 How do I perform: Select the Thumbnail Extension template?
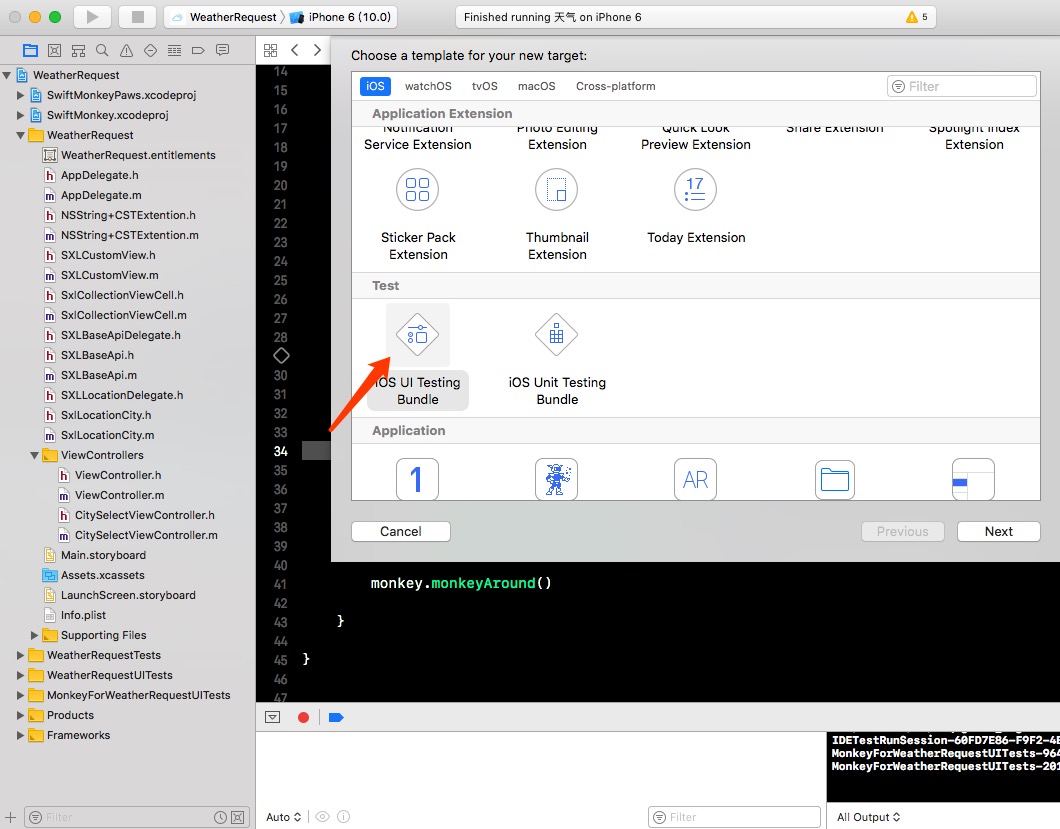(557, 215)
